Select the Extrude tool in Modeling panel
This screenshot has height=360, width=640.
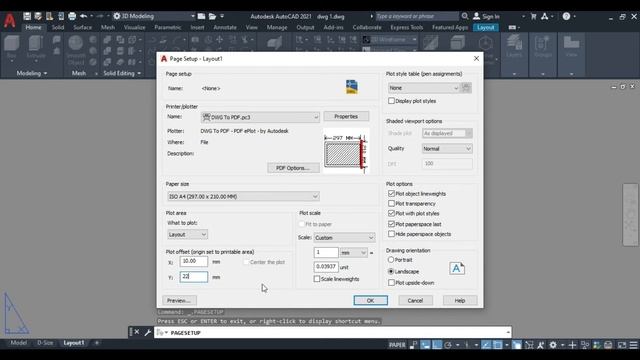(36, 47)
